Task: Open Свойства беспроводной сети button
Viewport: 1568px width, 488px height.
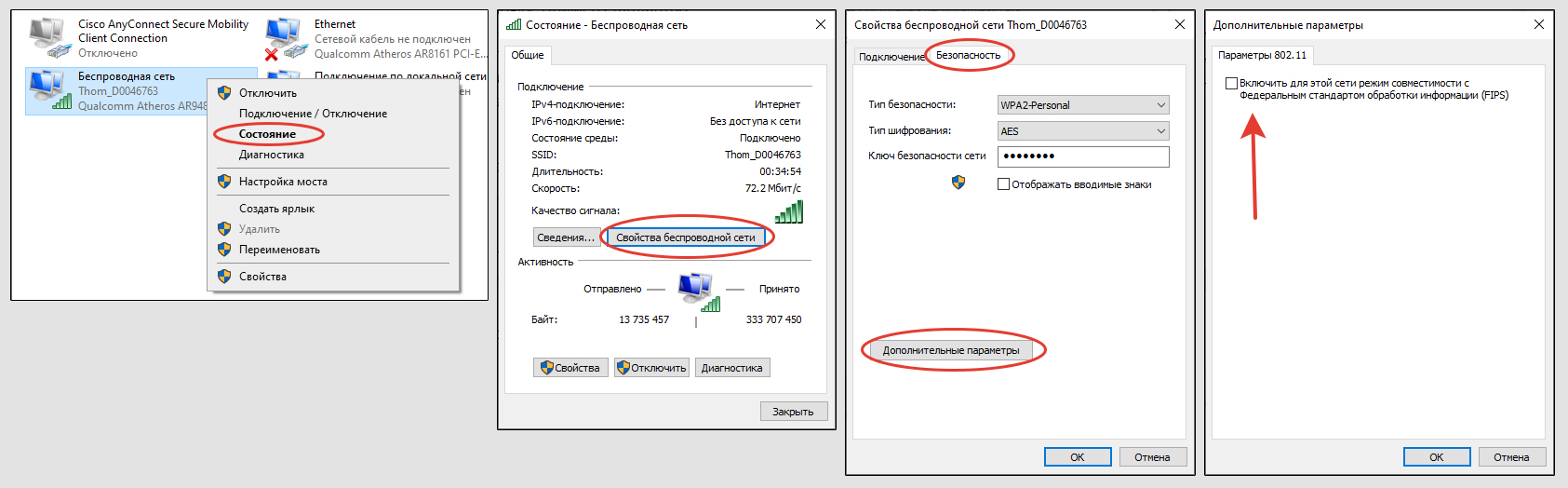Action: coord(686,237)
